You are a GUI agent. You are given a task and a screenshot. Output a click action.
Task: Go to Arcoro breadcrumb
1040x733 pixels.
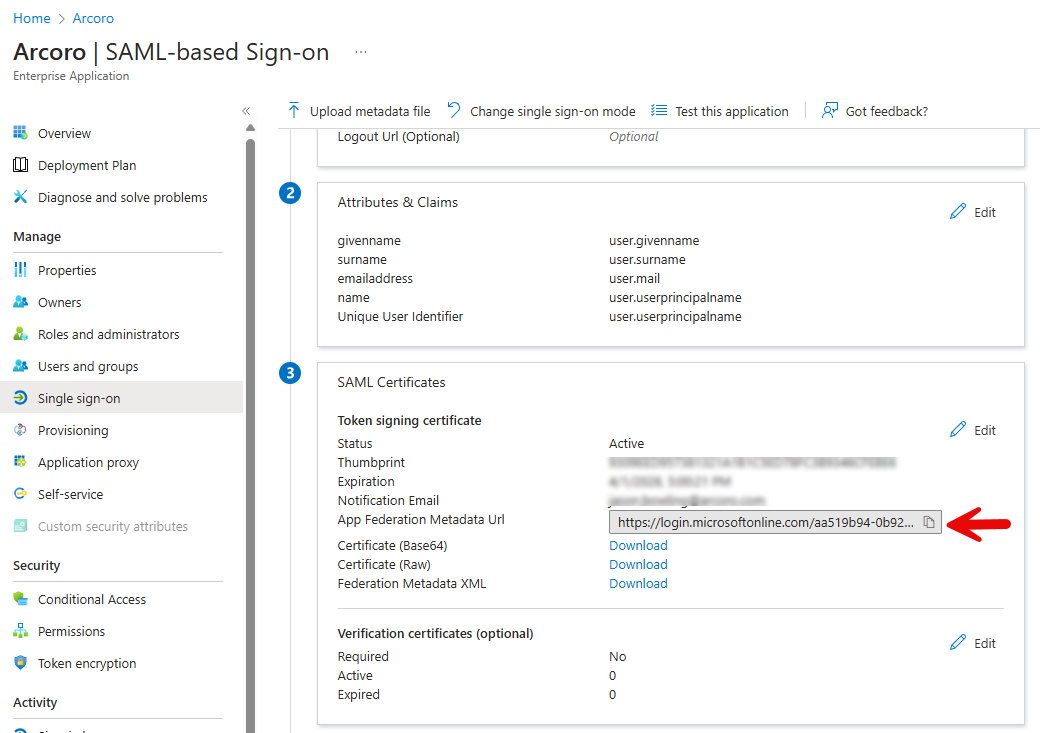[x=93, y=18]
